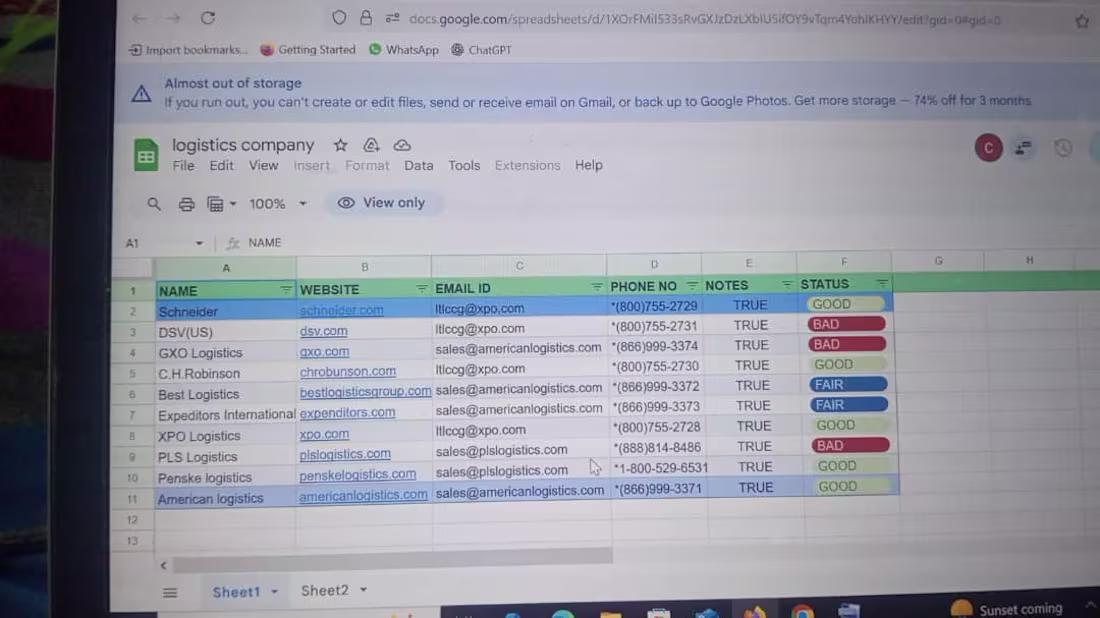Select the *(888)814-8486 phone cell
The width and height of the screenshot is (1100, 618).
tap(657, 447)
